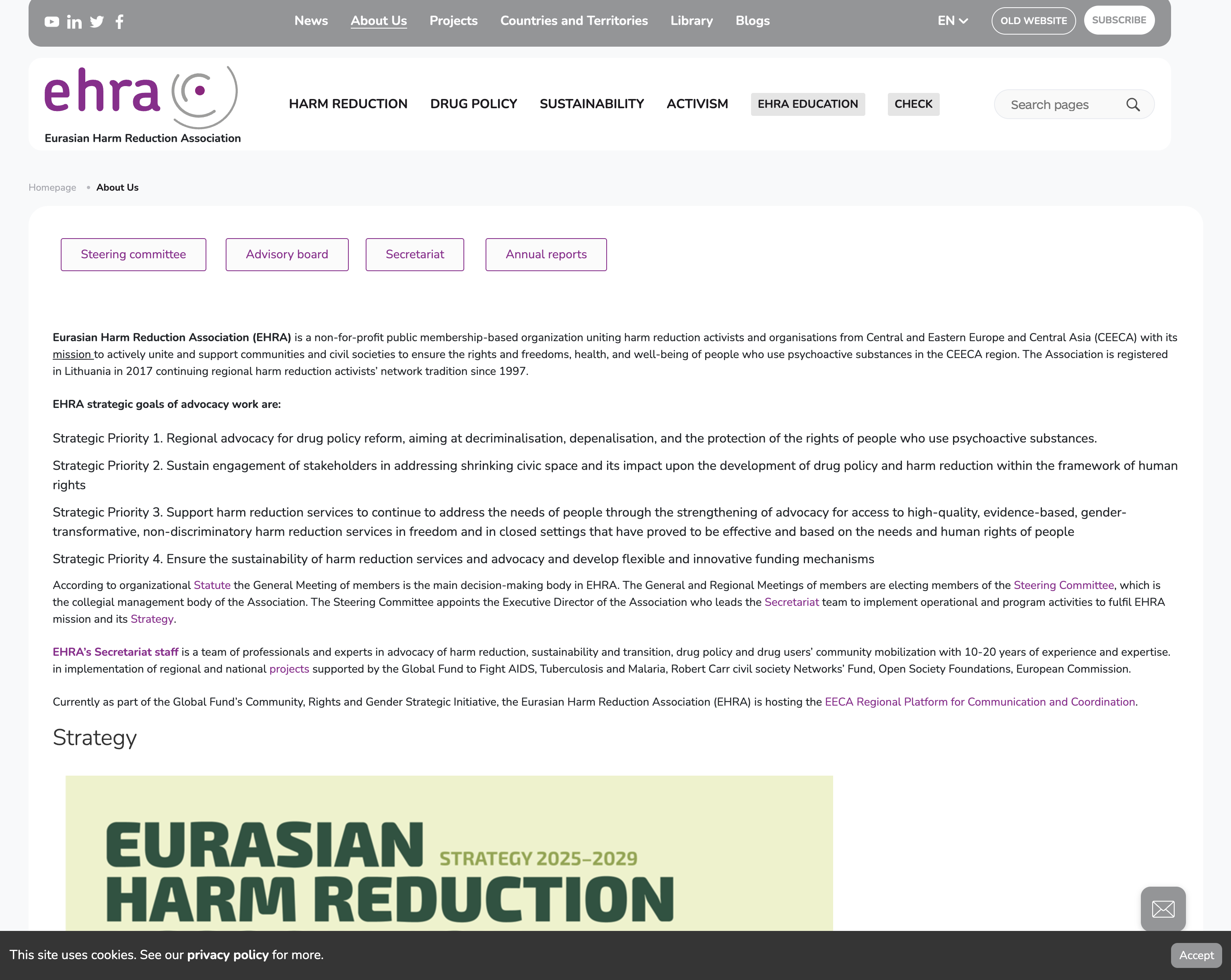Open the YouTube social icon

[x=52, y=22]
